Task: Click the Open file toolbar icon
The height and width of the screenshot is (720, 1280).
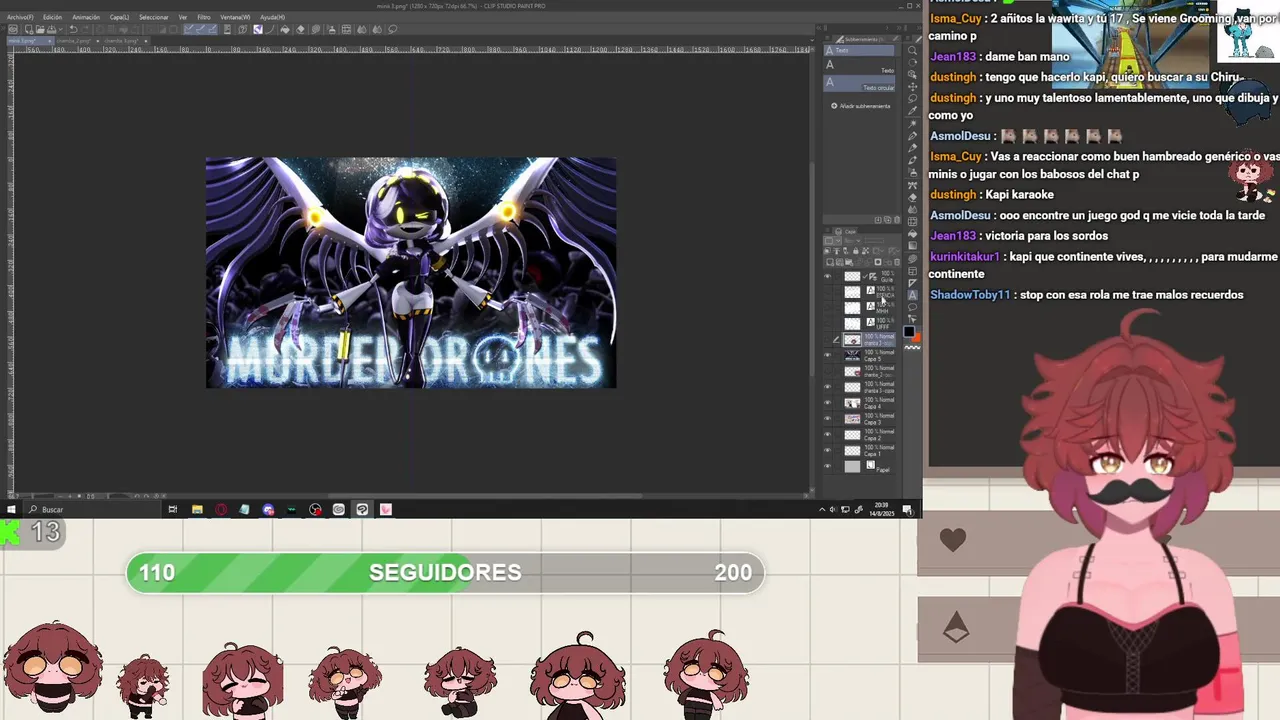Action: (40, 30)
